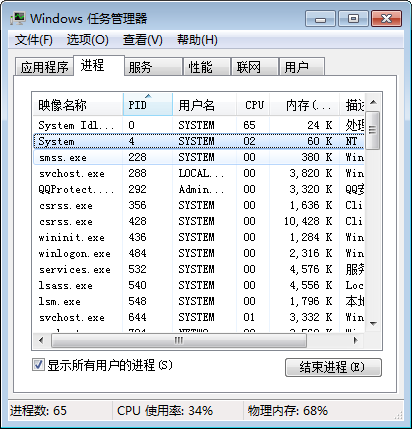This screenshot has width=412, height=429.
Task: Sort processes by CPU column header
Action: click(253, 105)
